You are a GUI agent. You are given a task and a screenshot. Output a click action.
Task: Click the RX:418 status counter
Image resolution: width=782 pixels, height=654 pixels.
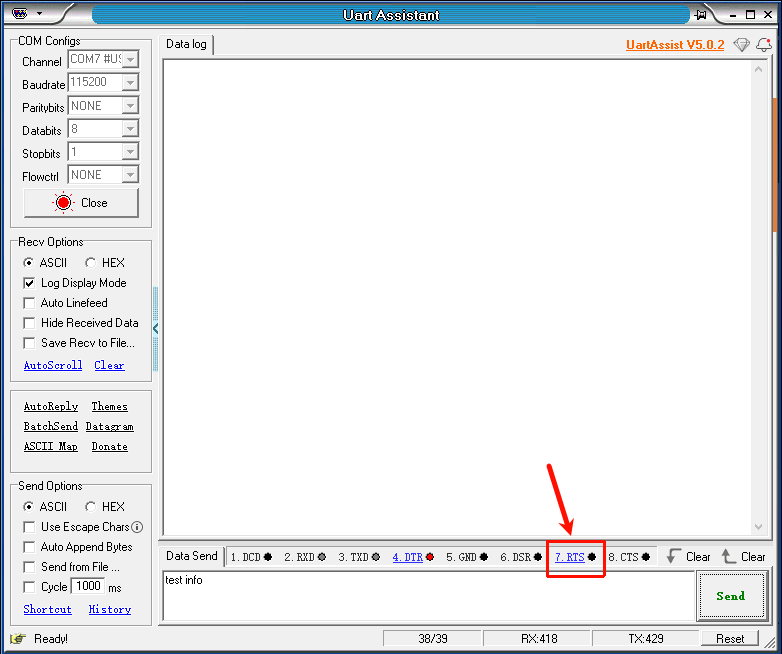pyautogui.click(x=537, y=639)
